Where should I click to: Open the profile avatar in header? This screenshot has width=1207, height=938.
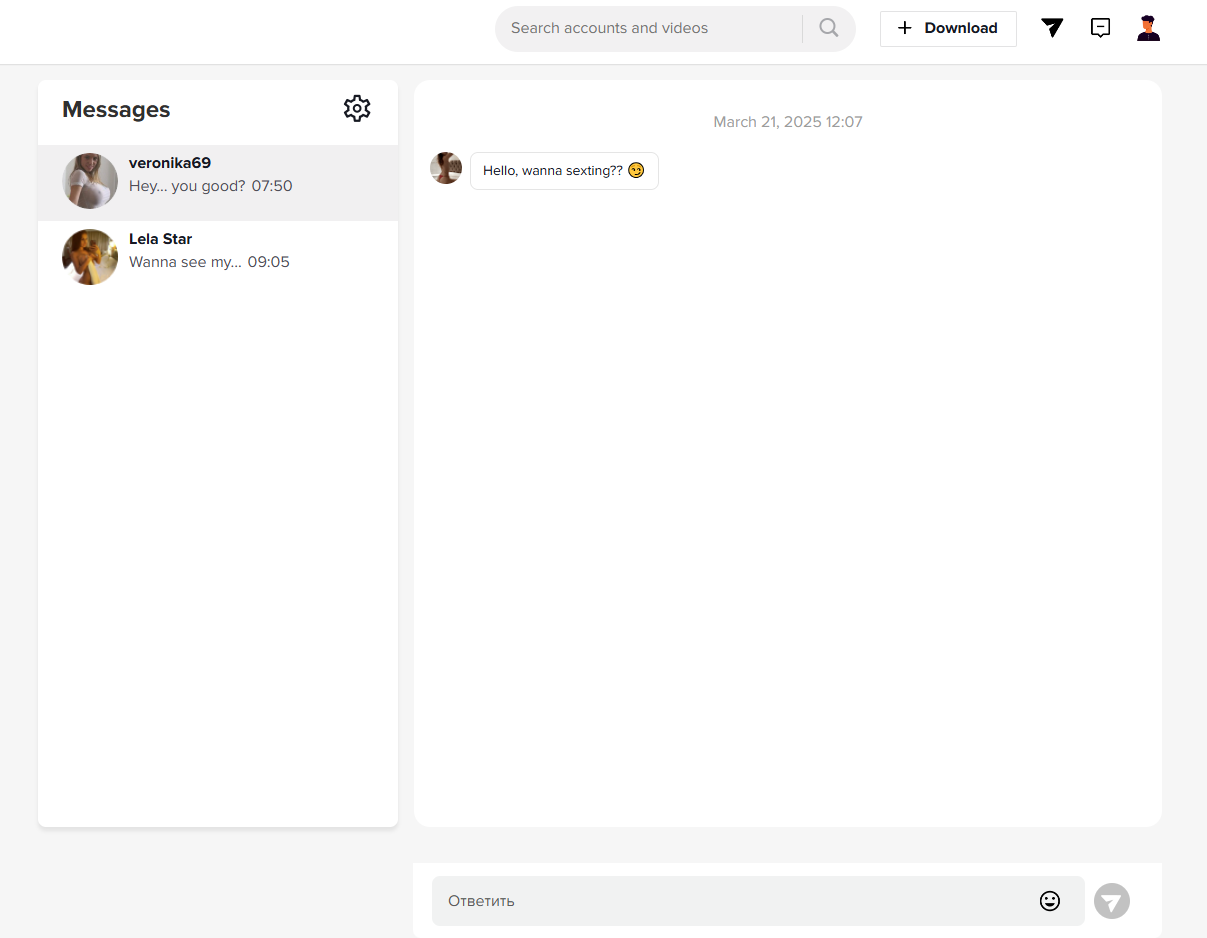tap(1148, 28)
